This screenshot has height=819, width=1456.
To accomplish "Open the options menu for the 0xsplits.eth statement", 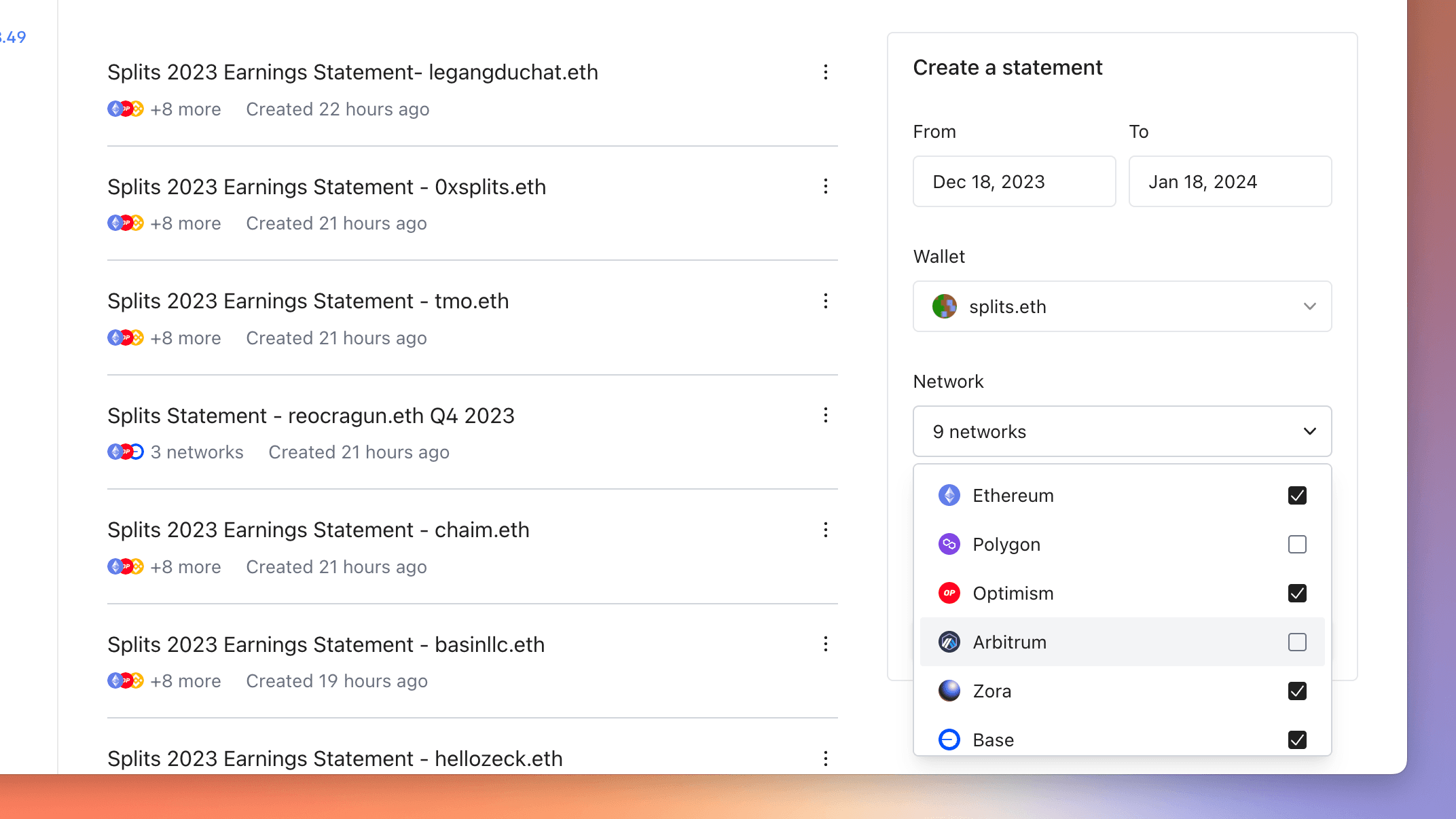I will pos(826,186).
